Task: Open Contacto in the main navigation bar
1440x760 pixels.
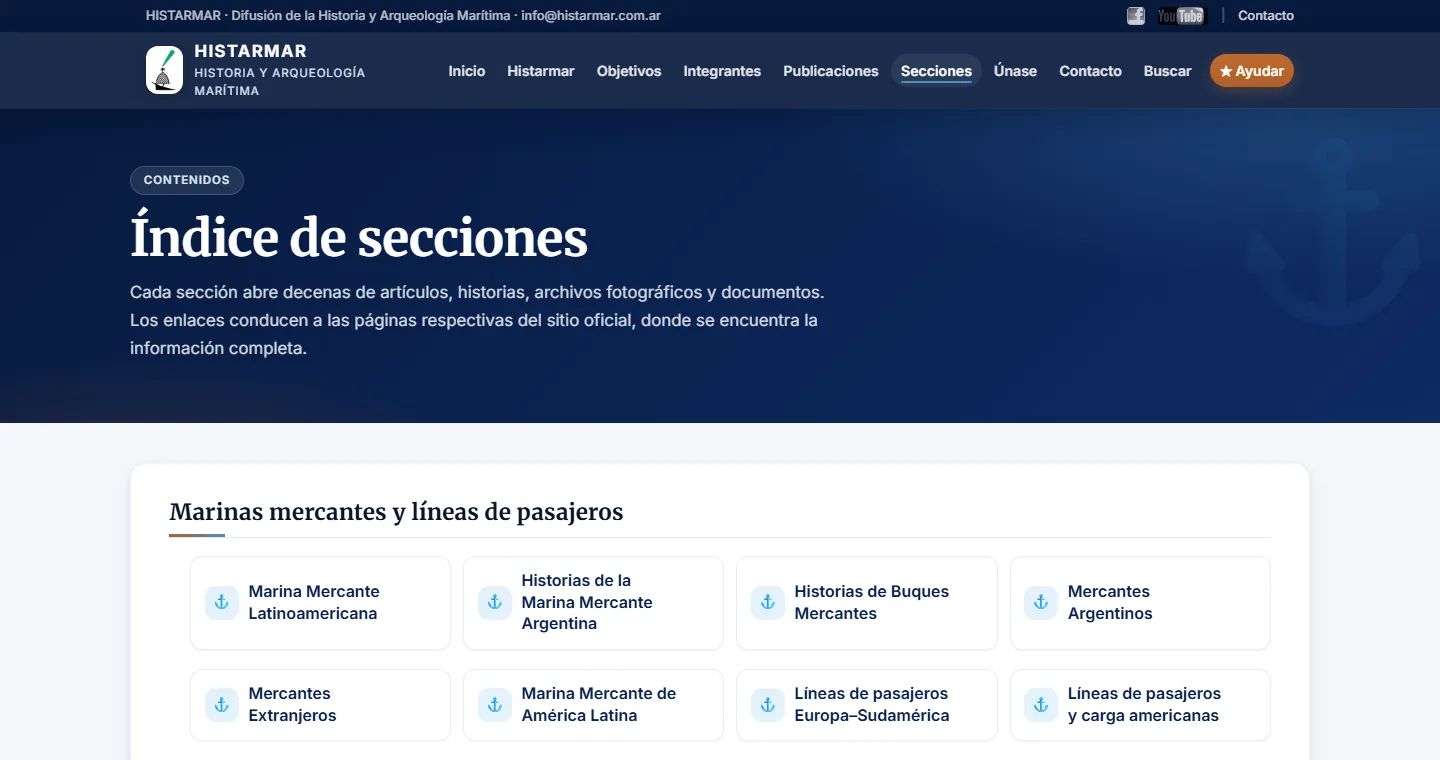Action: (x=1091, y=71)
